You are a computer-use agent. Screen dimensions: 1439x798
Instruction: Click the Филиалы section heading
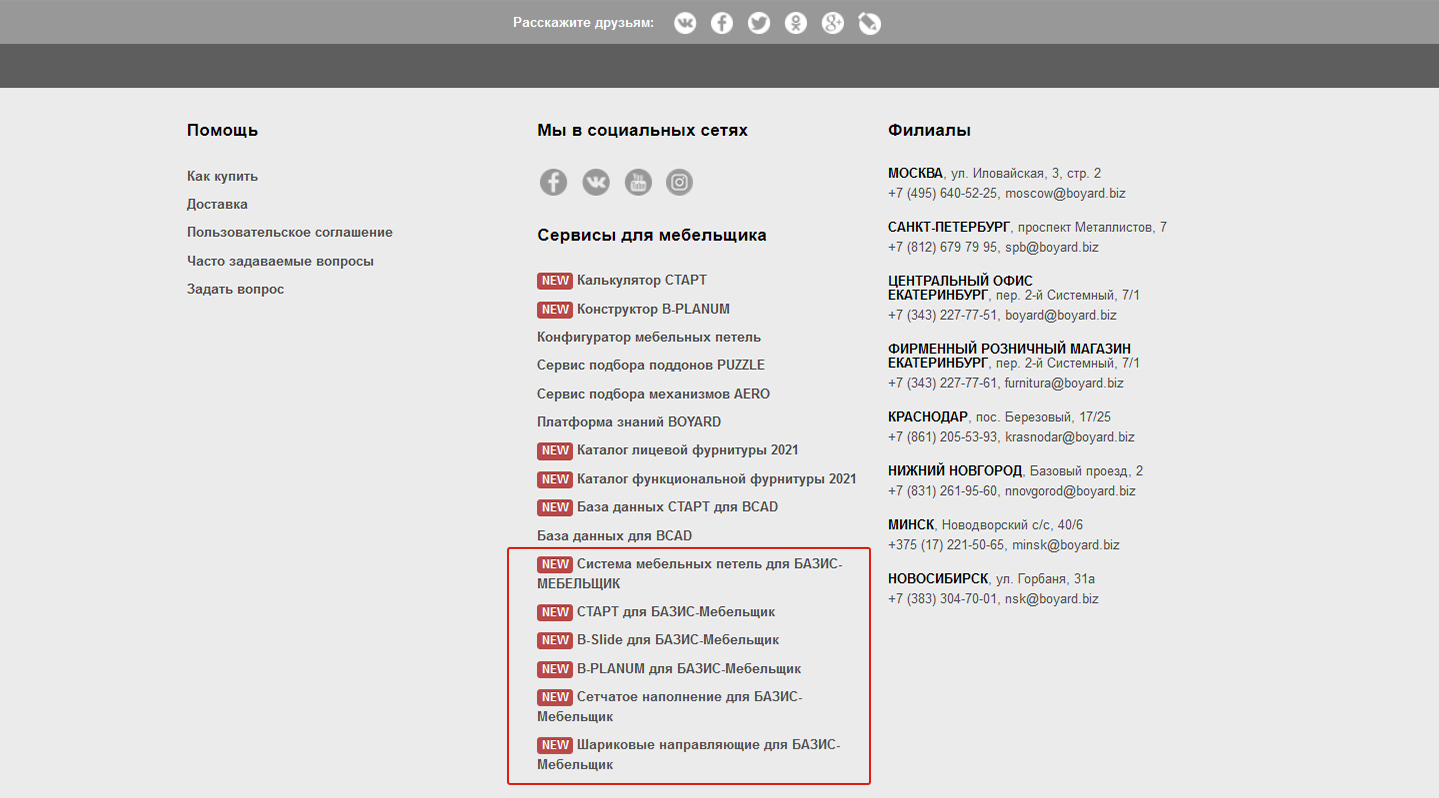(x=929, y=130)
